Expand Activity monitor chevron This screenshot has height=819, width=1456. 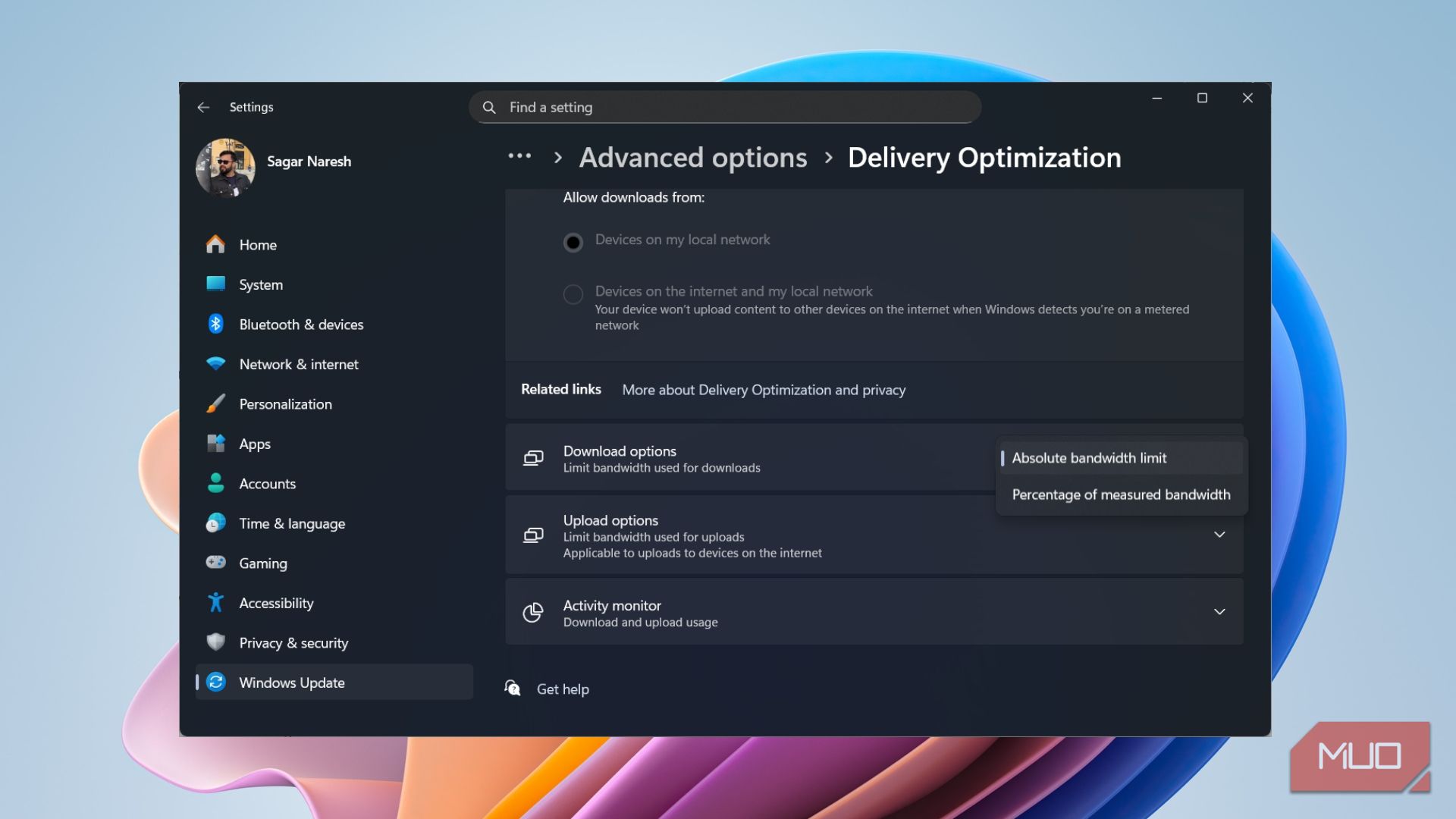tap(1219, 612)
